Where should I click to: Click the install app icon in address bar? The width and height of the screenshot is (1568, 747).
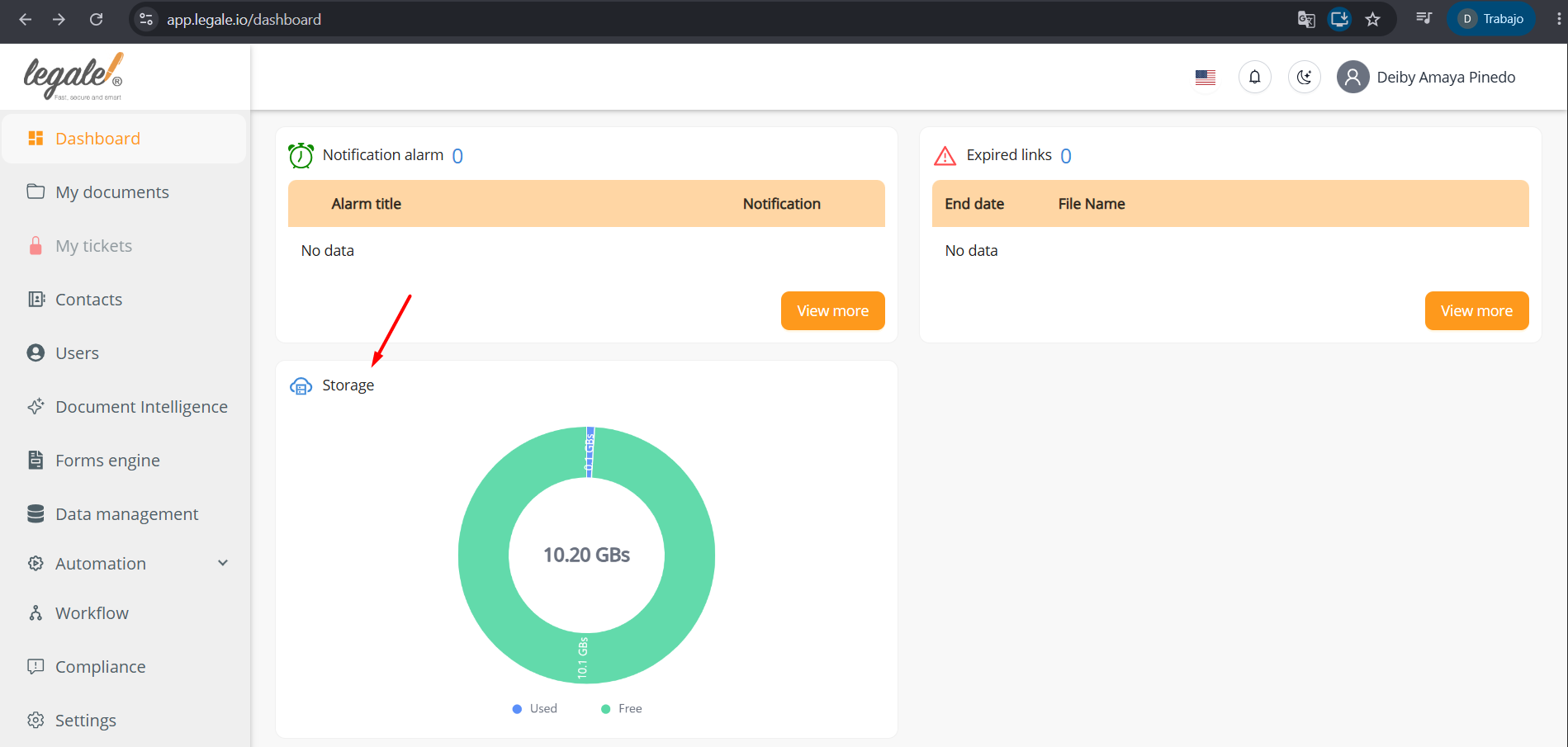click(x=1339, y=19)
